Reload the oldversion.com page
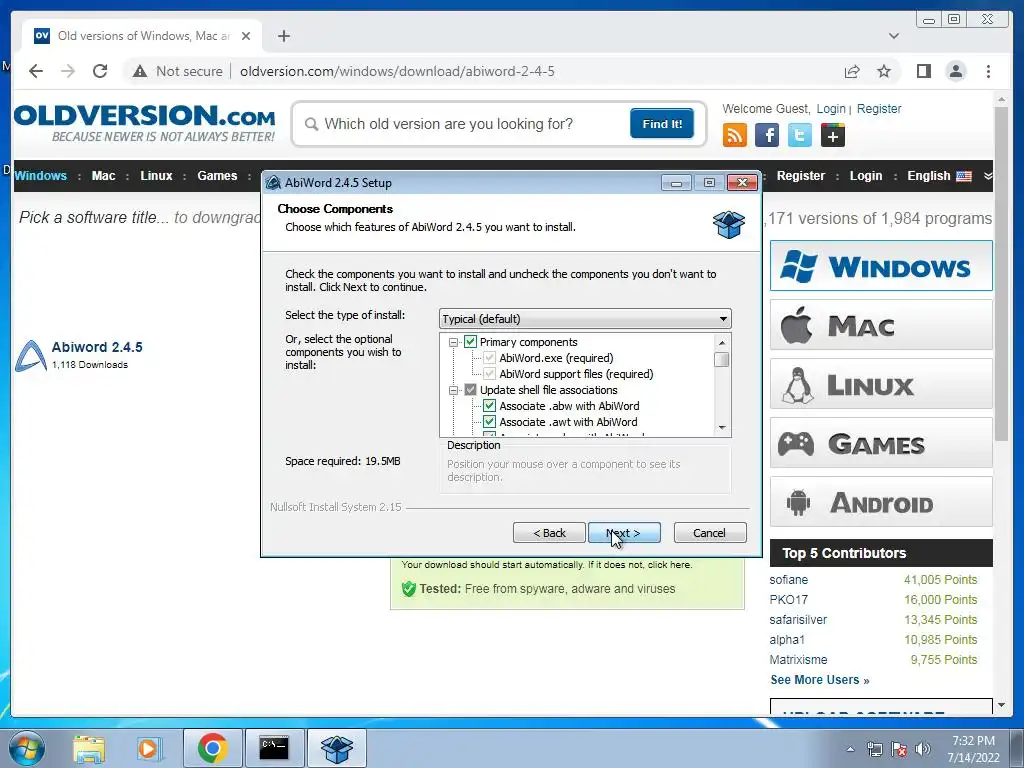 (100, 71)
